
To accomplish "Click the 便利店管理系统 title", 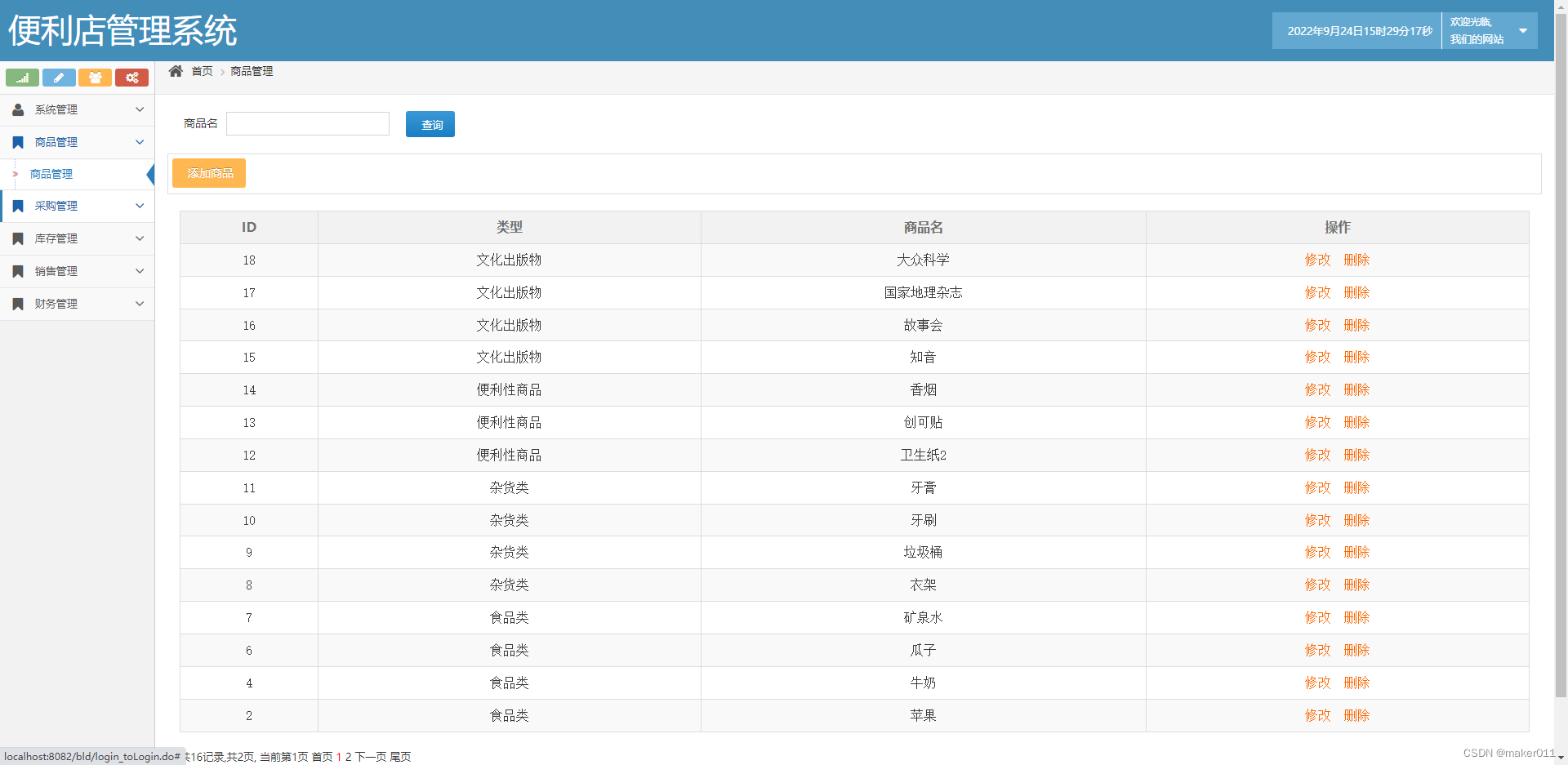I will [122, 31].
